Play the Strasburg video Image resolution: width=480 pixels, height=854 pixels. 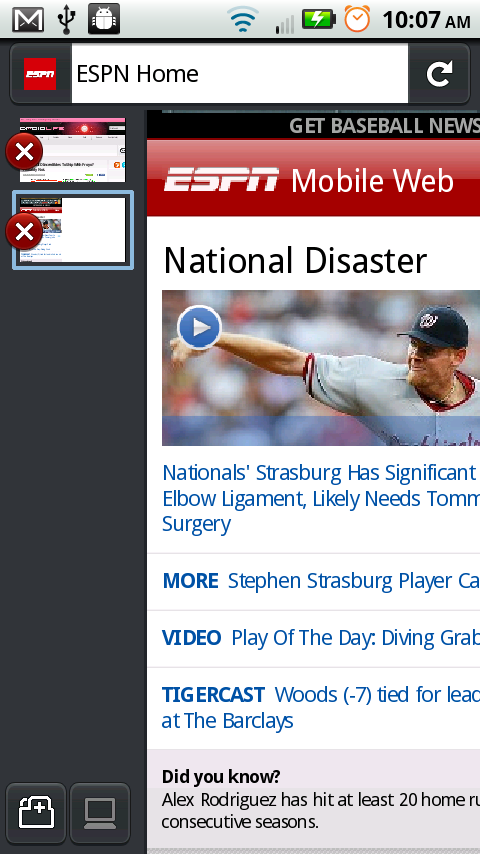click(199, 327)
